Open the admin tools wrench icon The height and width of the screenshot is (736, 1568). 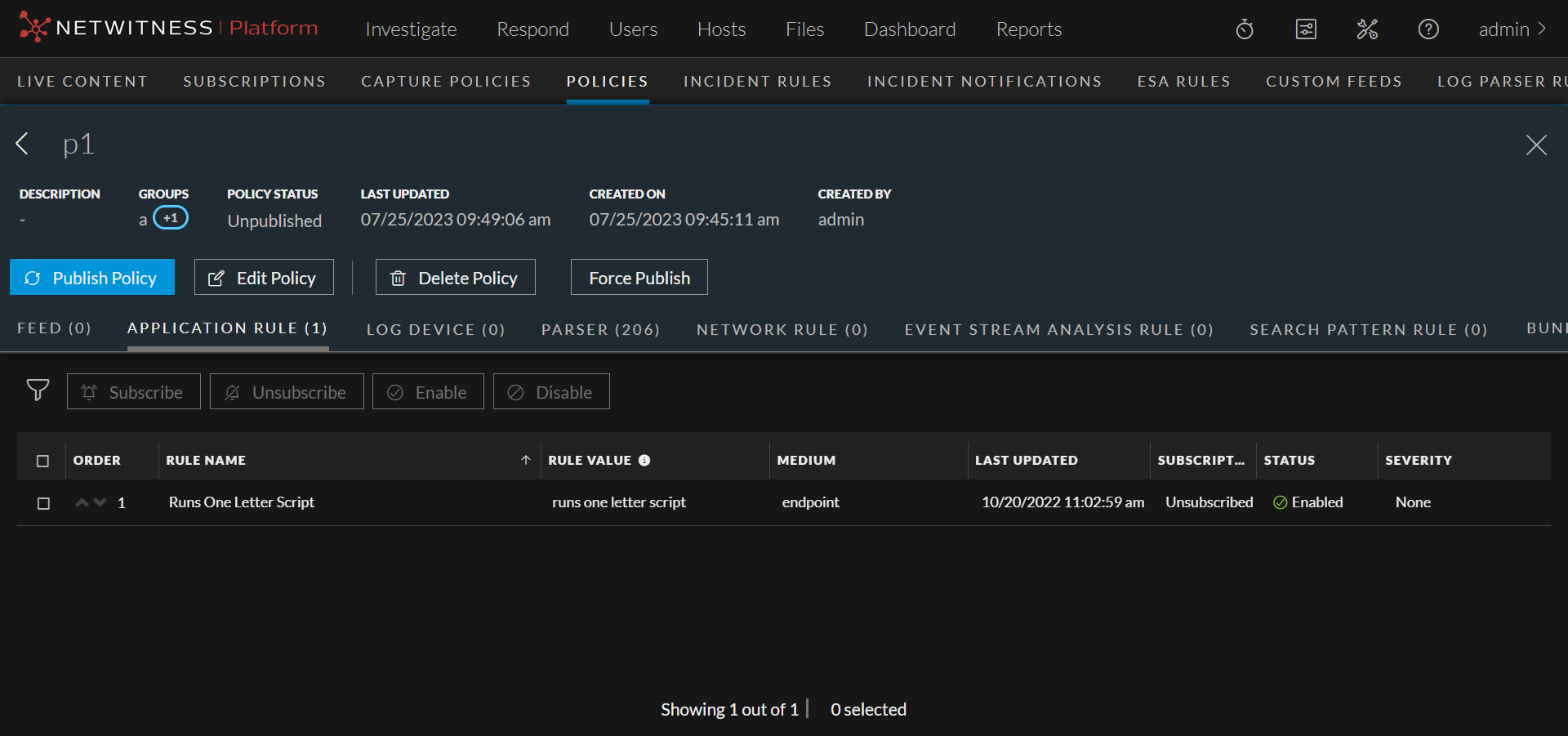tap(1367, 29)
